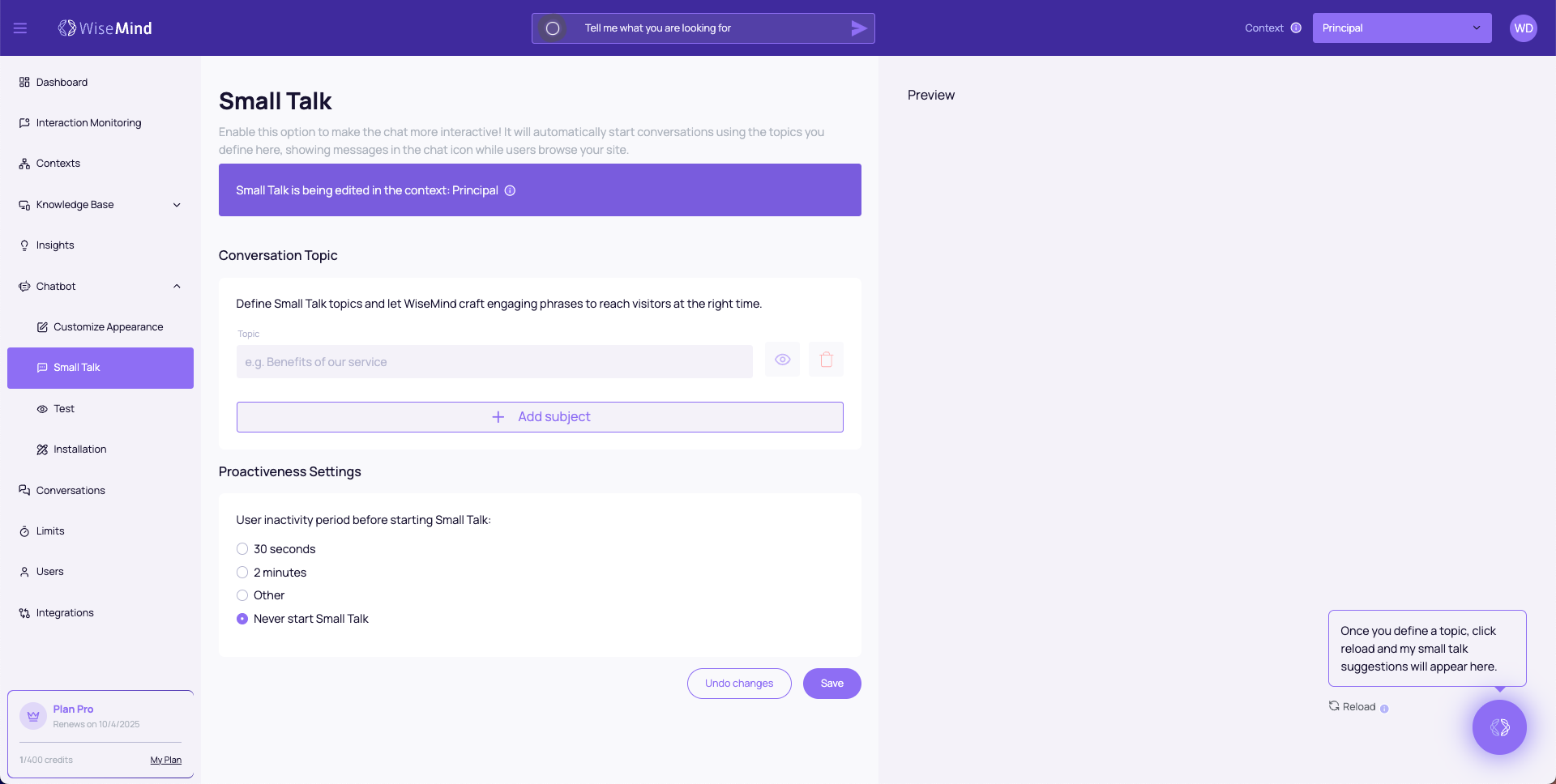Click the Context info icon in header
1556x784 pixels.
tap(1296, 28)
